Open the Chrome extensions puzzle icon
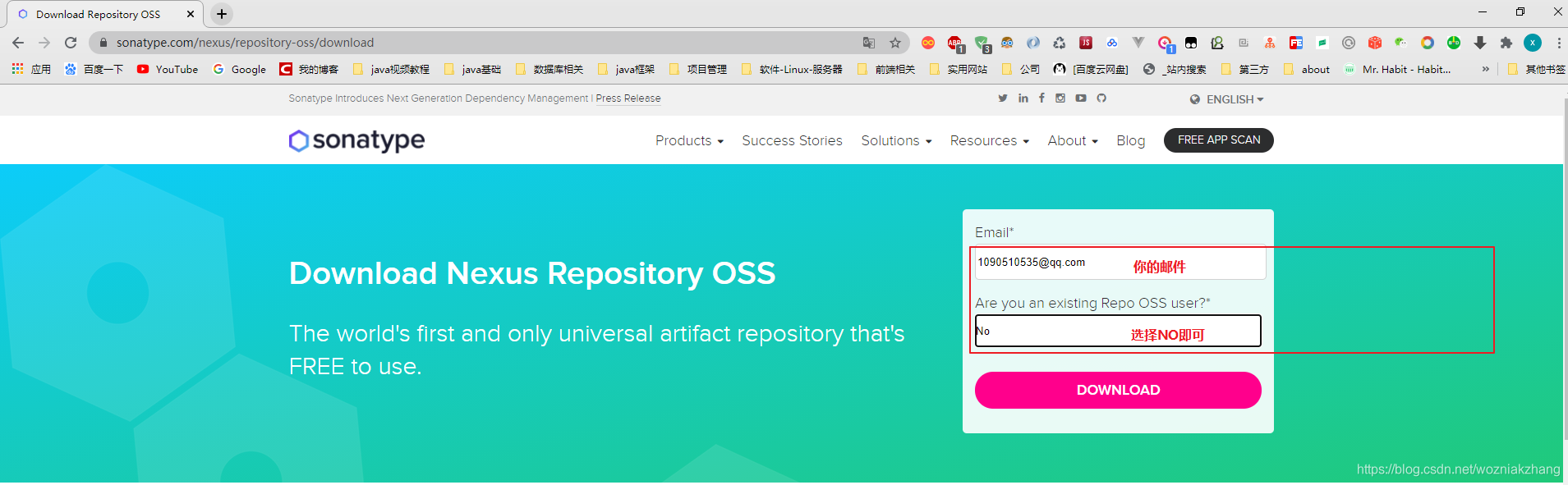Image resolution: width=1568 pixels, height=485 pixels. tap(1506, 43)
